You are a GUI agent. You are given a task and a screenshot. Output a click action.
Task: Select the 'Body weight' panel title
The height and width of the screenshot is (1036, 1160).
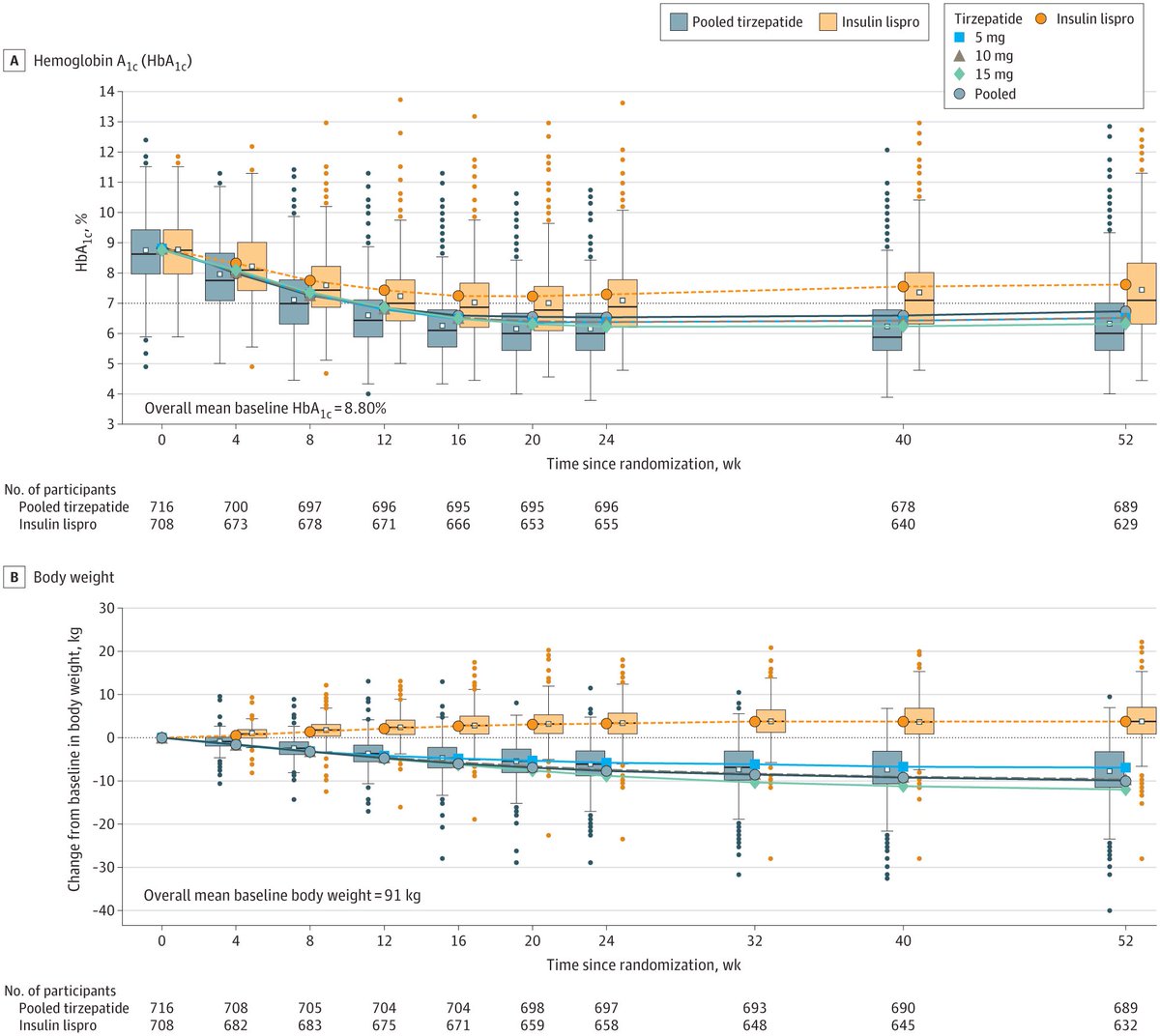[73, 577]
